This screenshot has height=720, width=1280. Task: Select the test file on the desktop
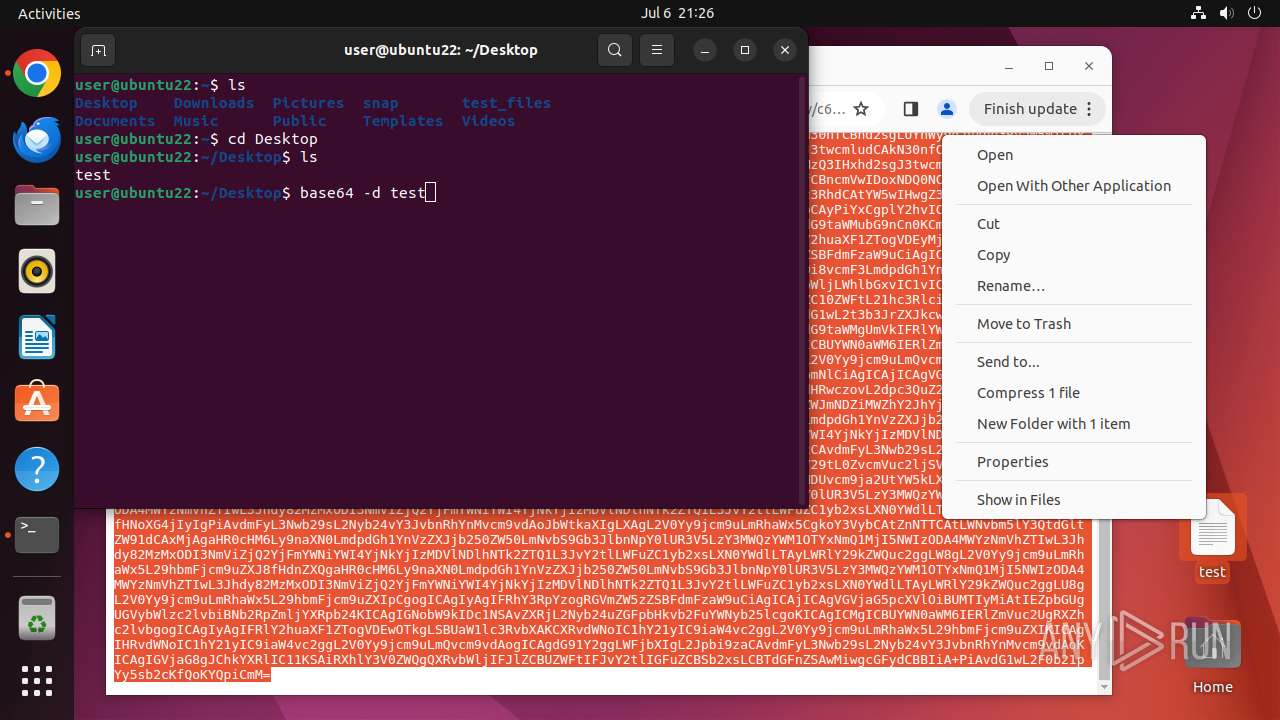[1212, 538]
